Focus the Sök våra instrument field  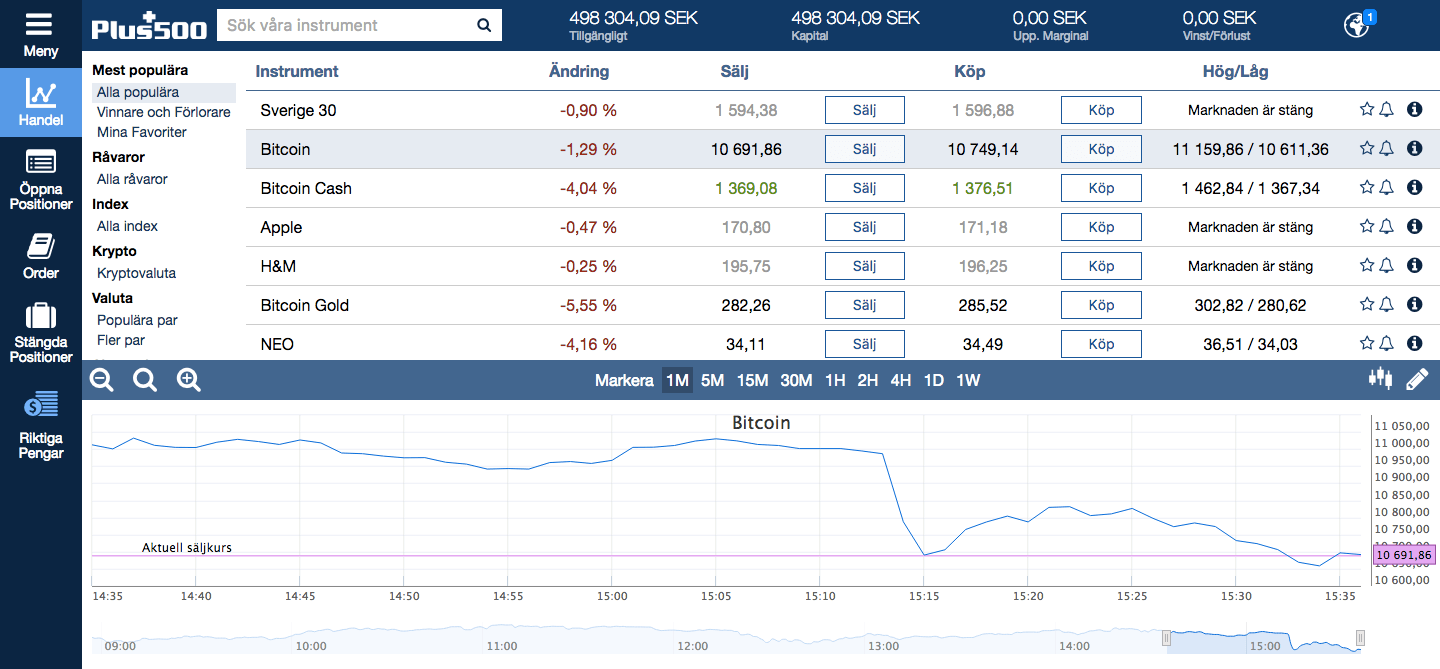[x=343, y=25]
